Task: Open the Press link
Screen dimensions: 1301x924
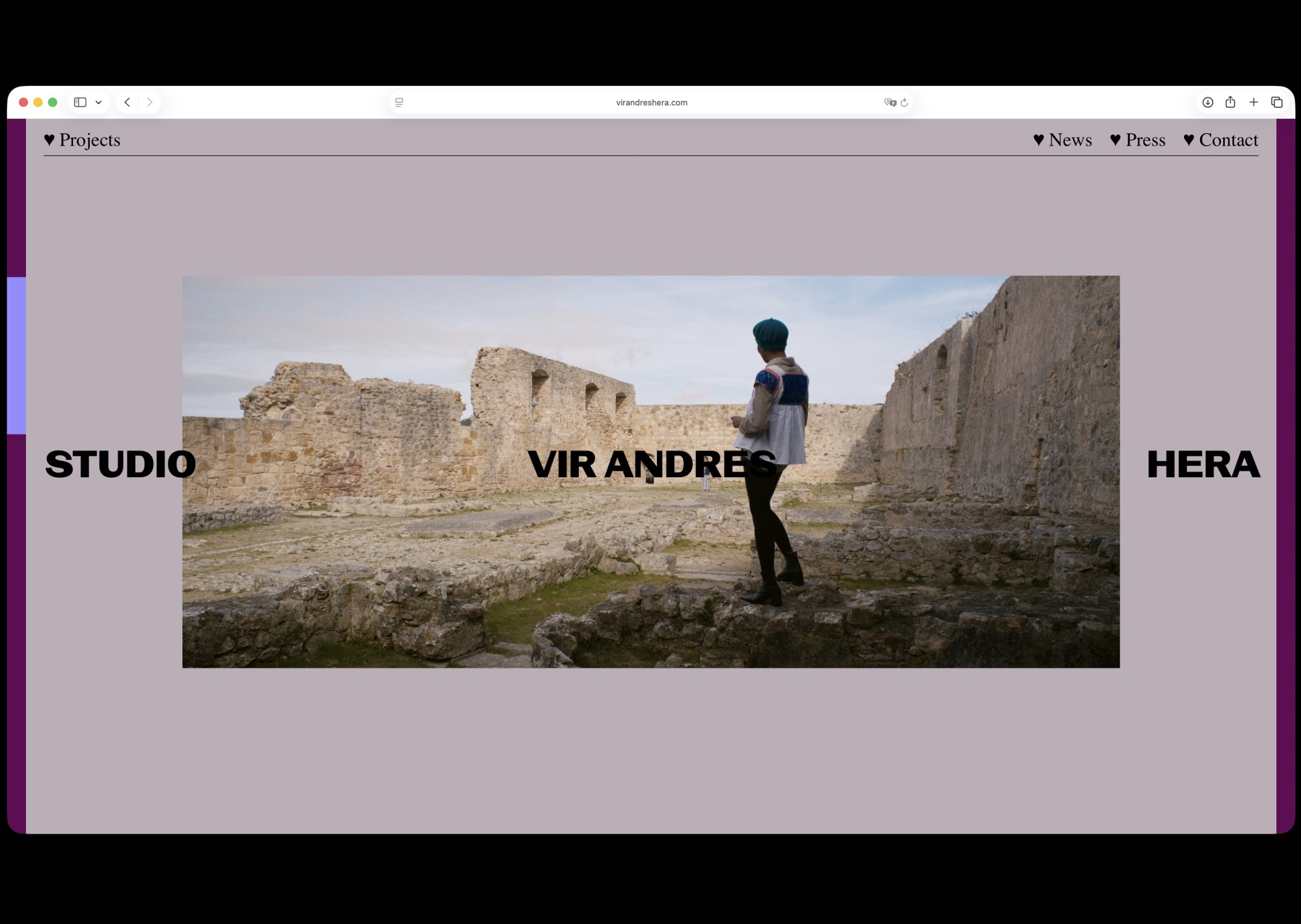Action: click(x=1138, y=140)
